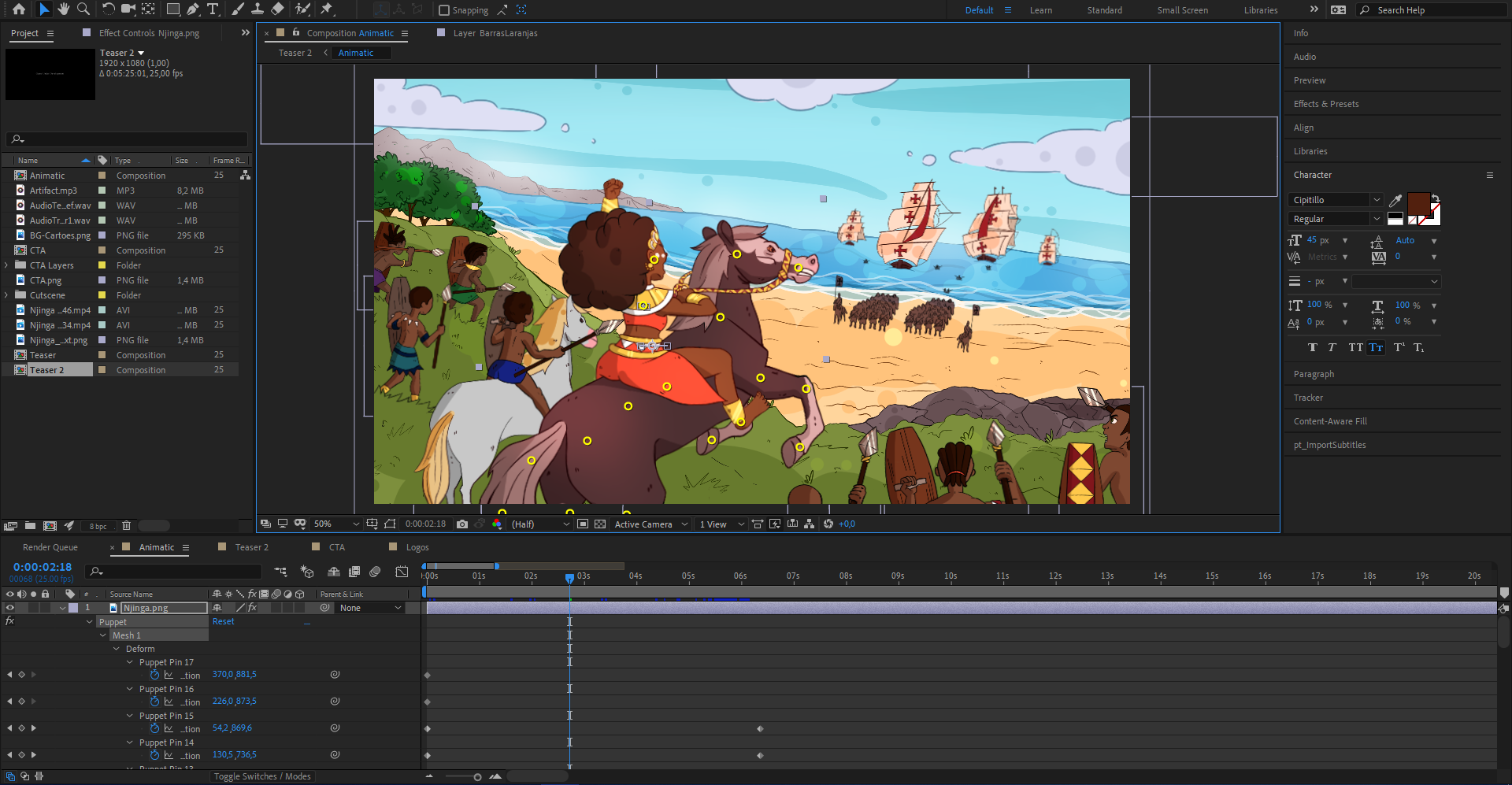Select the Puppet Pin tool
Image resolution: width=1512 pixels, height=785 pixels.
click(x=327, y=9)
